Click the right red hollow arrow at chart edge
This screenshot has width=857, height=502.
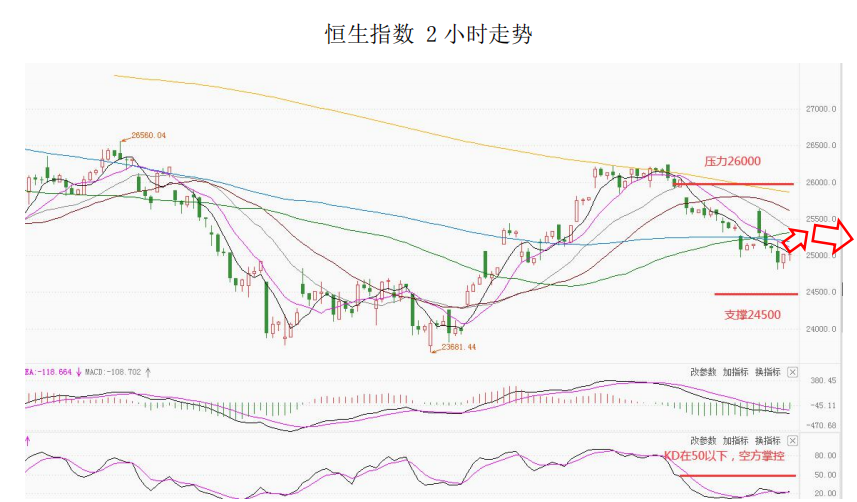click(x=831, y=235)
